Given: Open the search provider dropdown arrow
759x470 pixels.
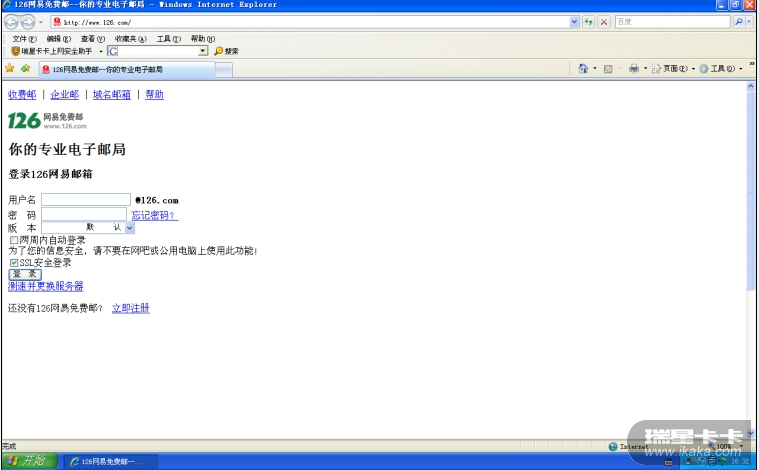Looking at the screenshot, I should coord(749,22).
